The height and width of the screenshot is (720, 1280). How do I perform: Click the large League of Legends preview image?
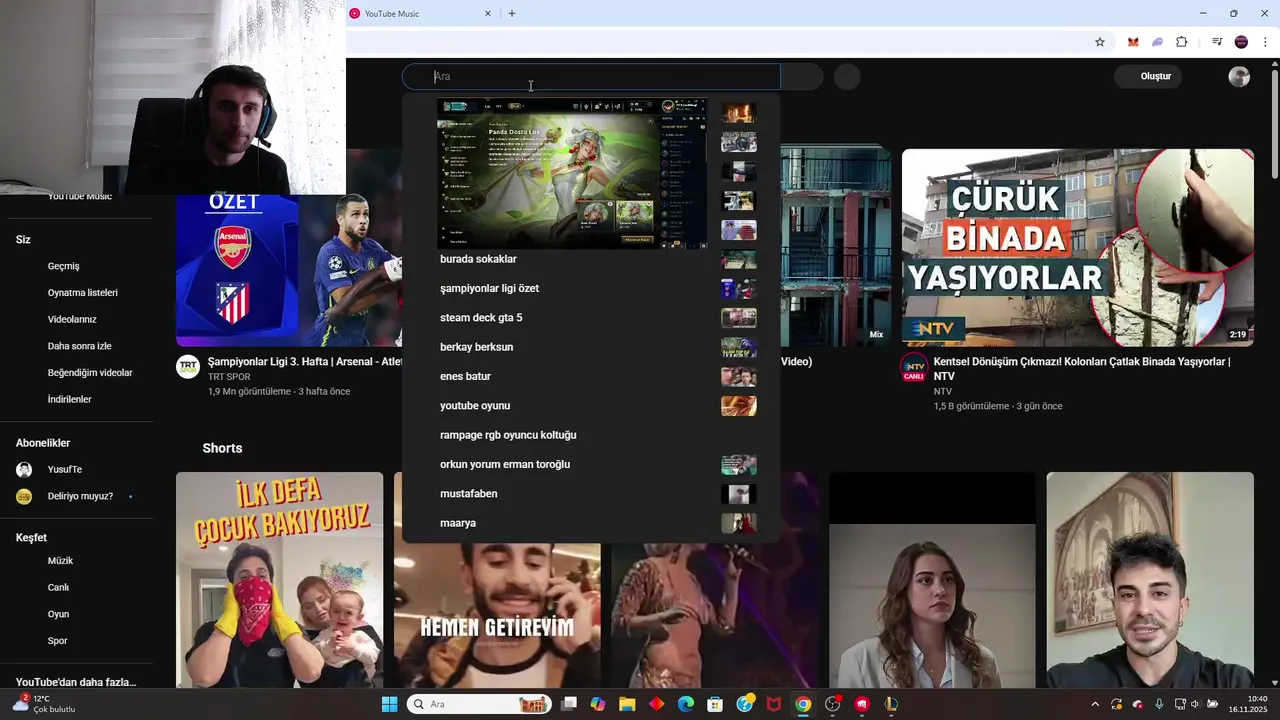point(572,173)
